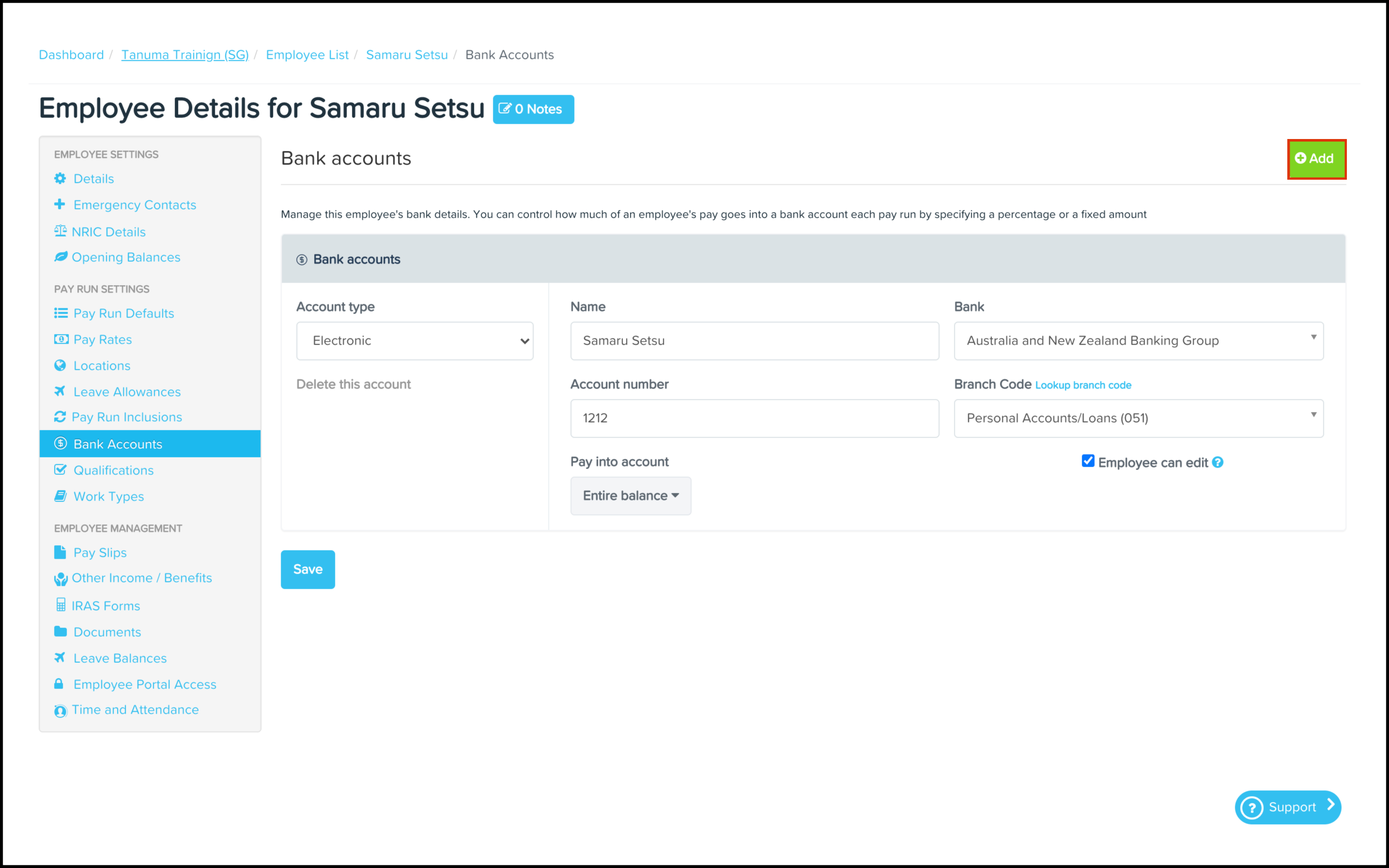Uncheck the Employee can edit checkbox
Viewport: 1389px width, 868px height.
pyautogui.click(x=1088, y=461)
